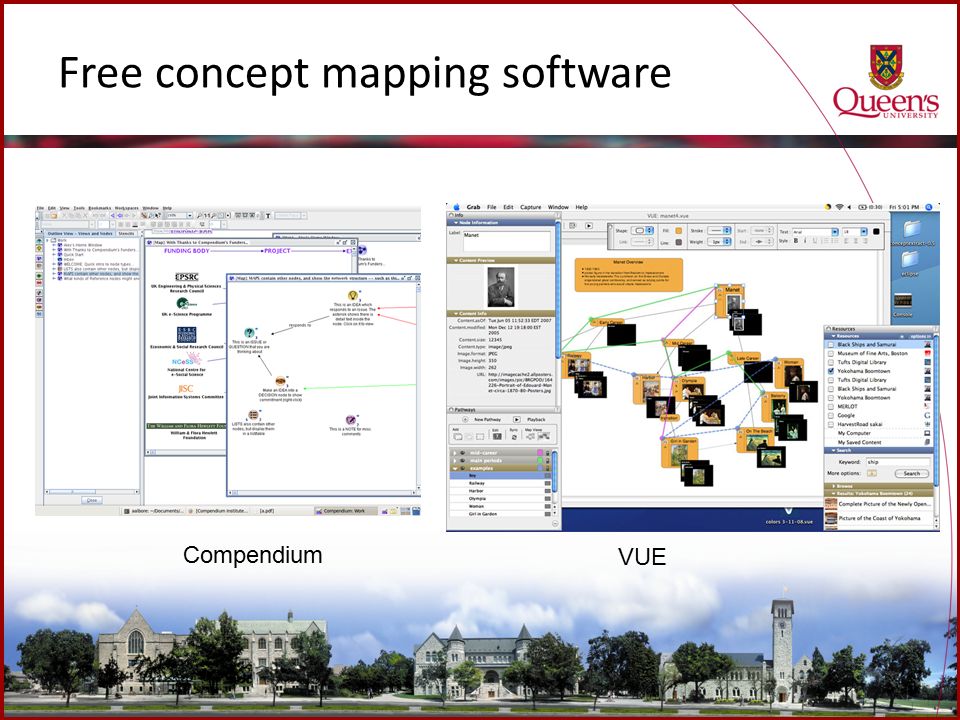Viewport: 960px width, 720px height.
Task: Click the orange Fill color swatch
Action: click(x=678, y=231)
